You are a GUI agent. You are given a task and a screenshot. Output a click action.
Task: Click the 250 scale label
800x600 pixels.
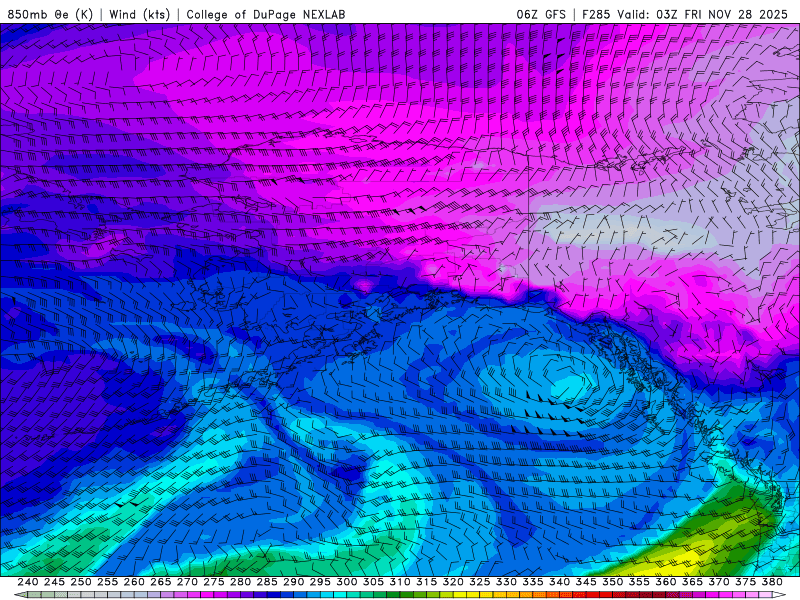(81, 582)
